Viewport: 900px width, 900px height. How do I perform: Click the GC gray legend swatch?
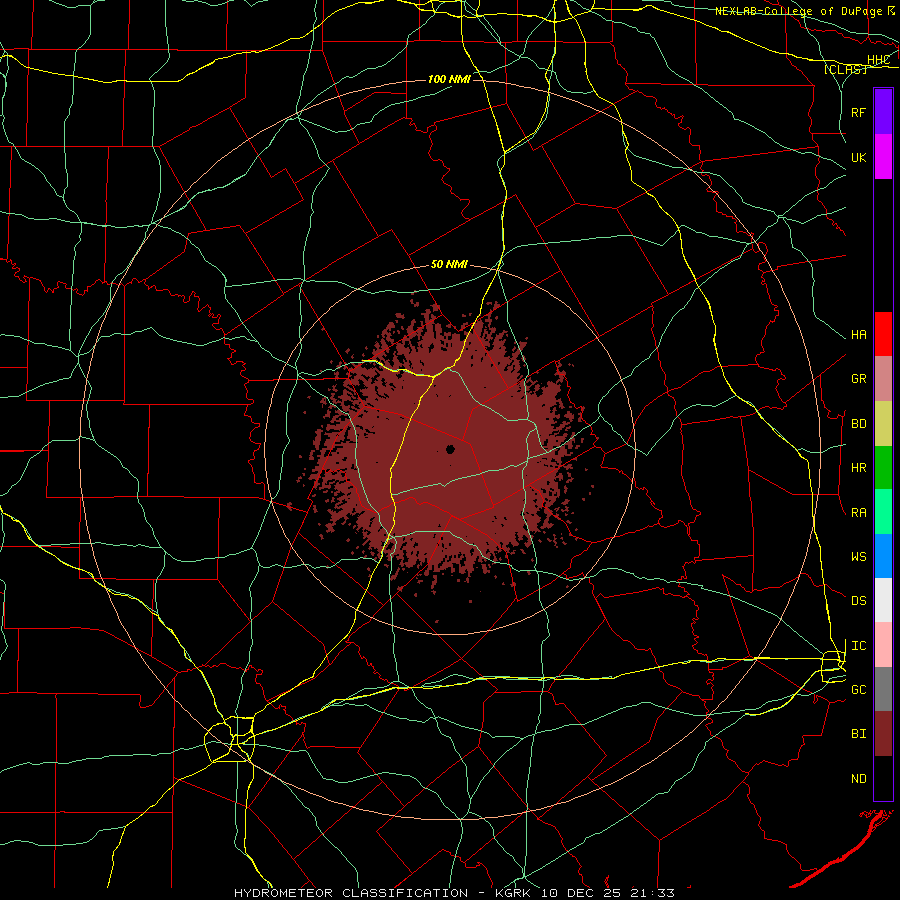(883, 689)
